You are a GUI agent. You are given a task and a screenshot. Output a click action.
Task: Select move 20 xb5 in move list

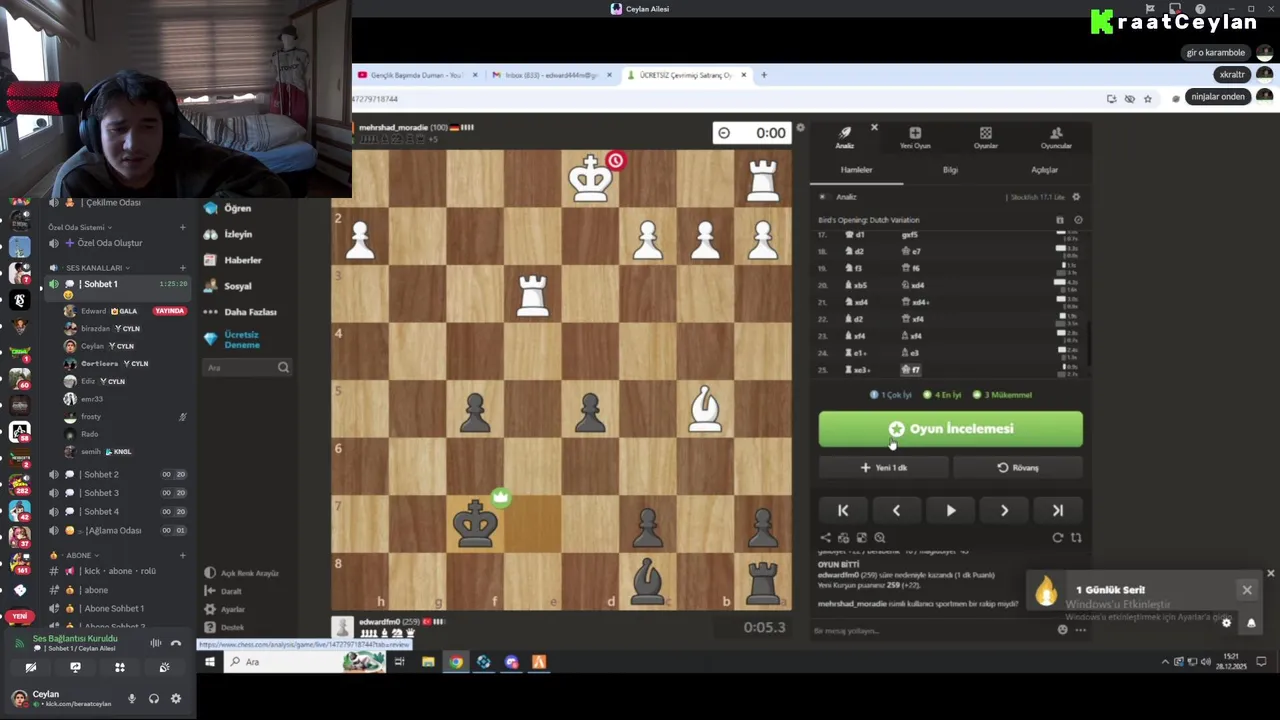click(x=855, y=285)
